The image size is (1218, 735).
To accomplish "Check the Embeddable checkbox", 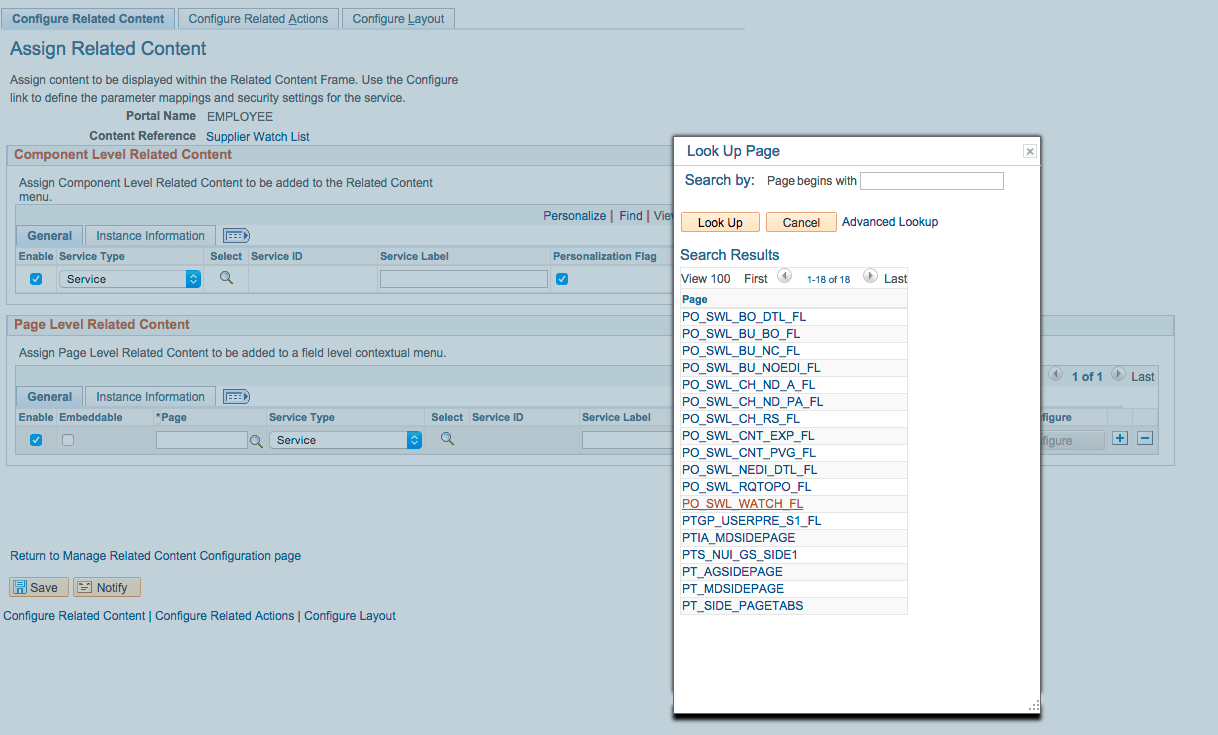I will pyautogui.click(x=68, y=440).
